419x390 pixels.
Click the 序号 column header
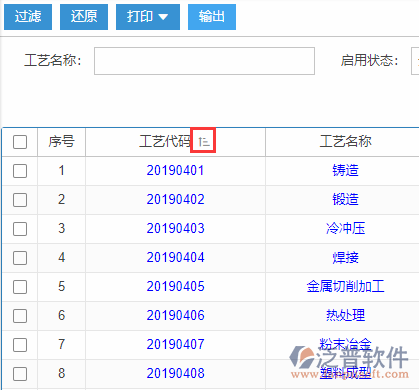61,142
